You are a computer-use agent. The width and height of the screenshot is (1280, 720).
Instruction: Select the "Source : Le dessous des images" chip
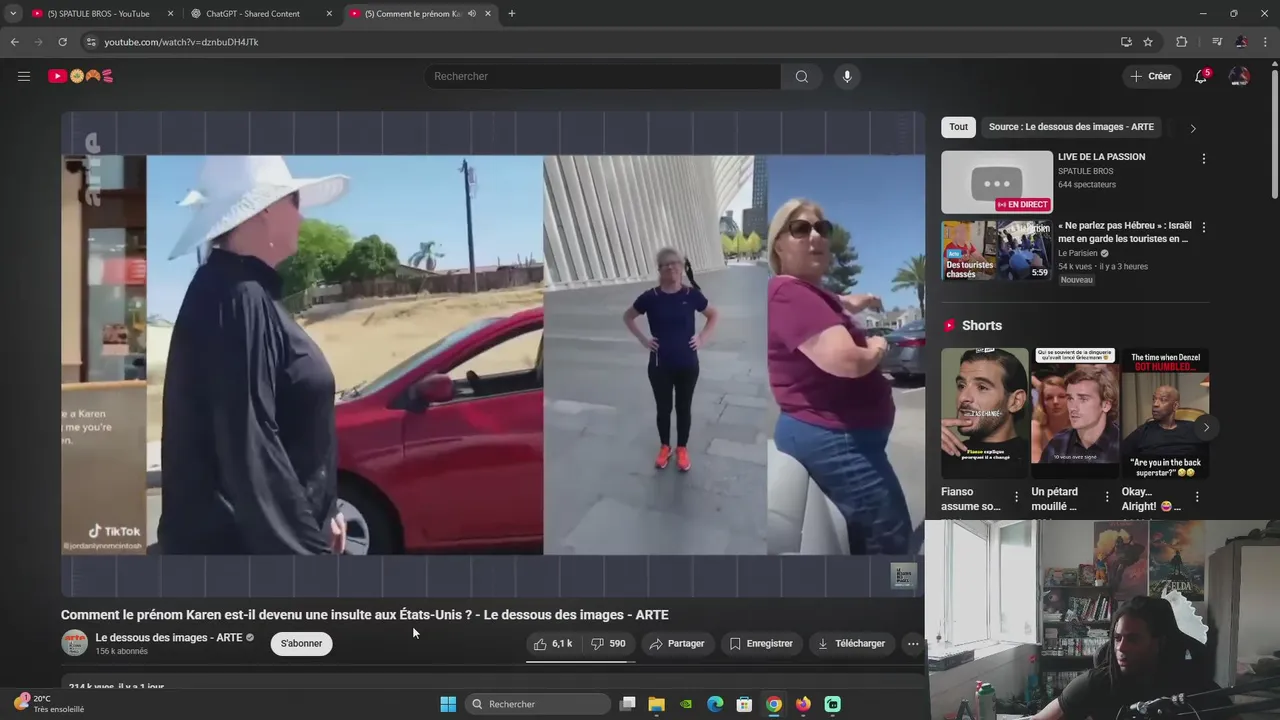pyautogui.click(x=1071, y=127)
